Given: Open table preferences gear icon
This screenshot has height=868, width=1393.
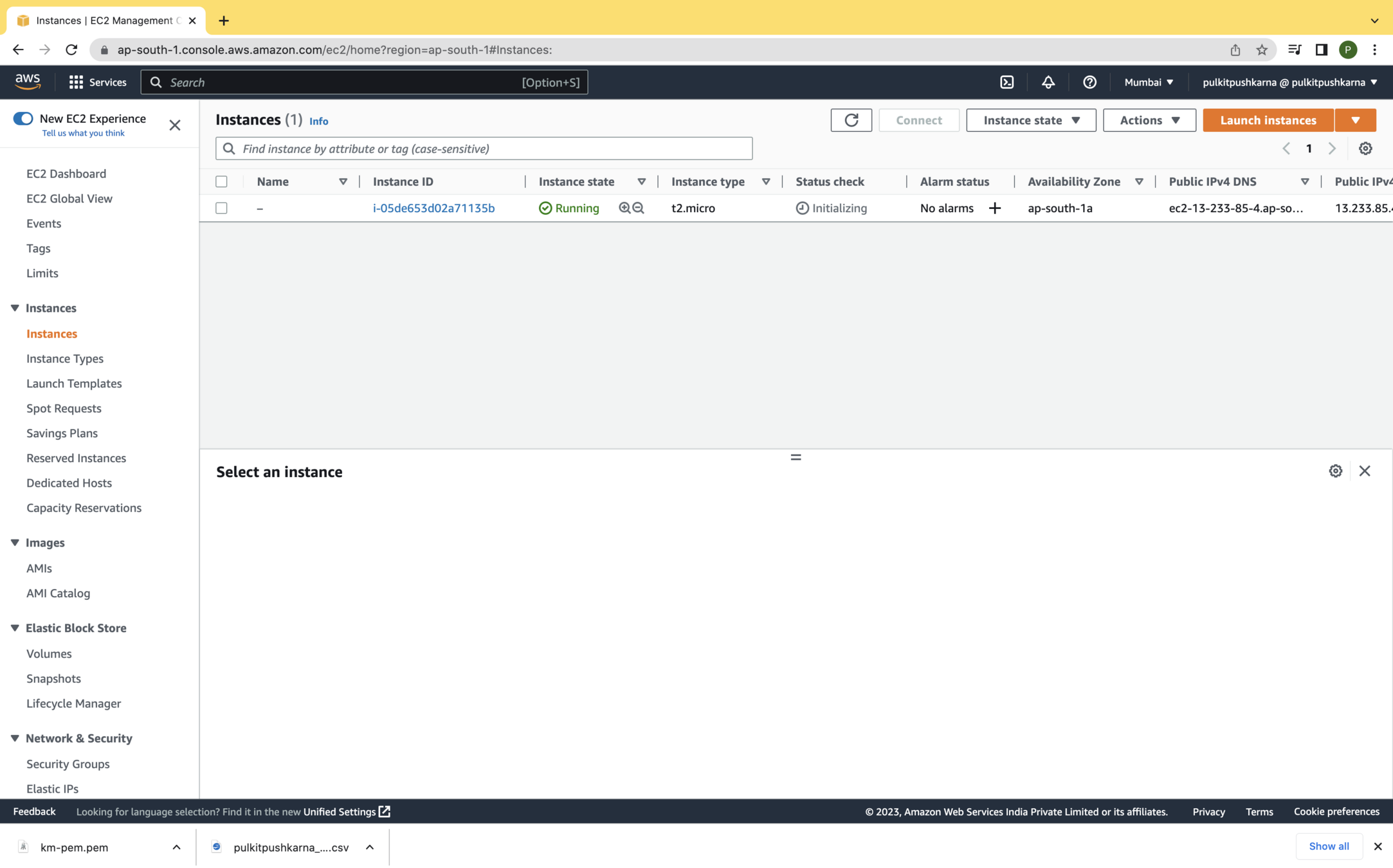Looking at the screenshot, I should coord(1365,149).
